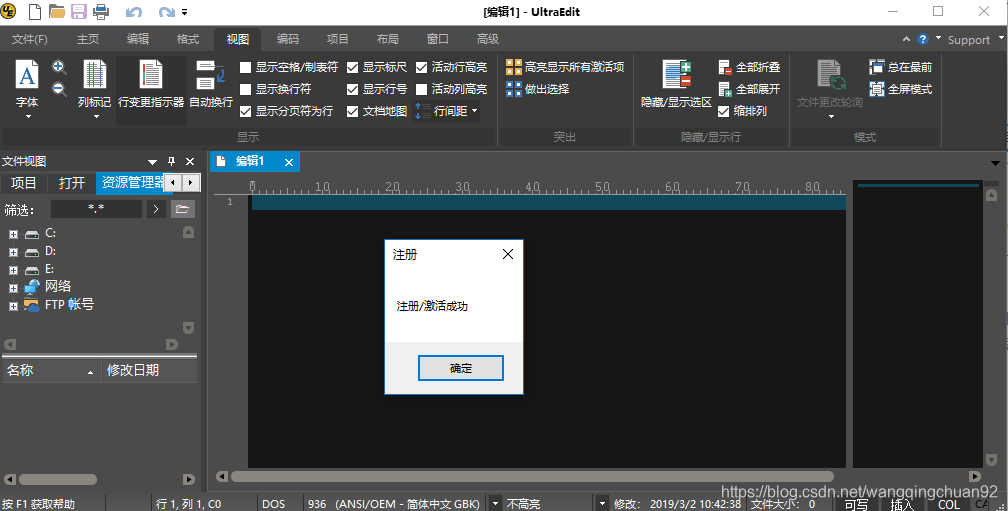Redo using the curved right arrow
The width and height of the screenshot is (1008, 511).
166,12
